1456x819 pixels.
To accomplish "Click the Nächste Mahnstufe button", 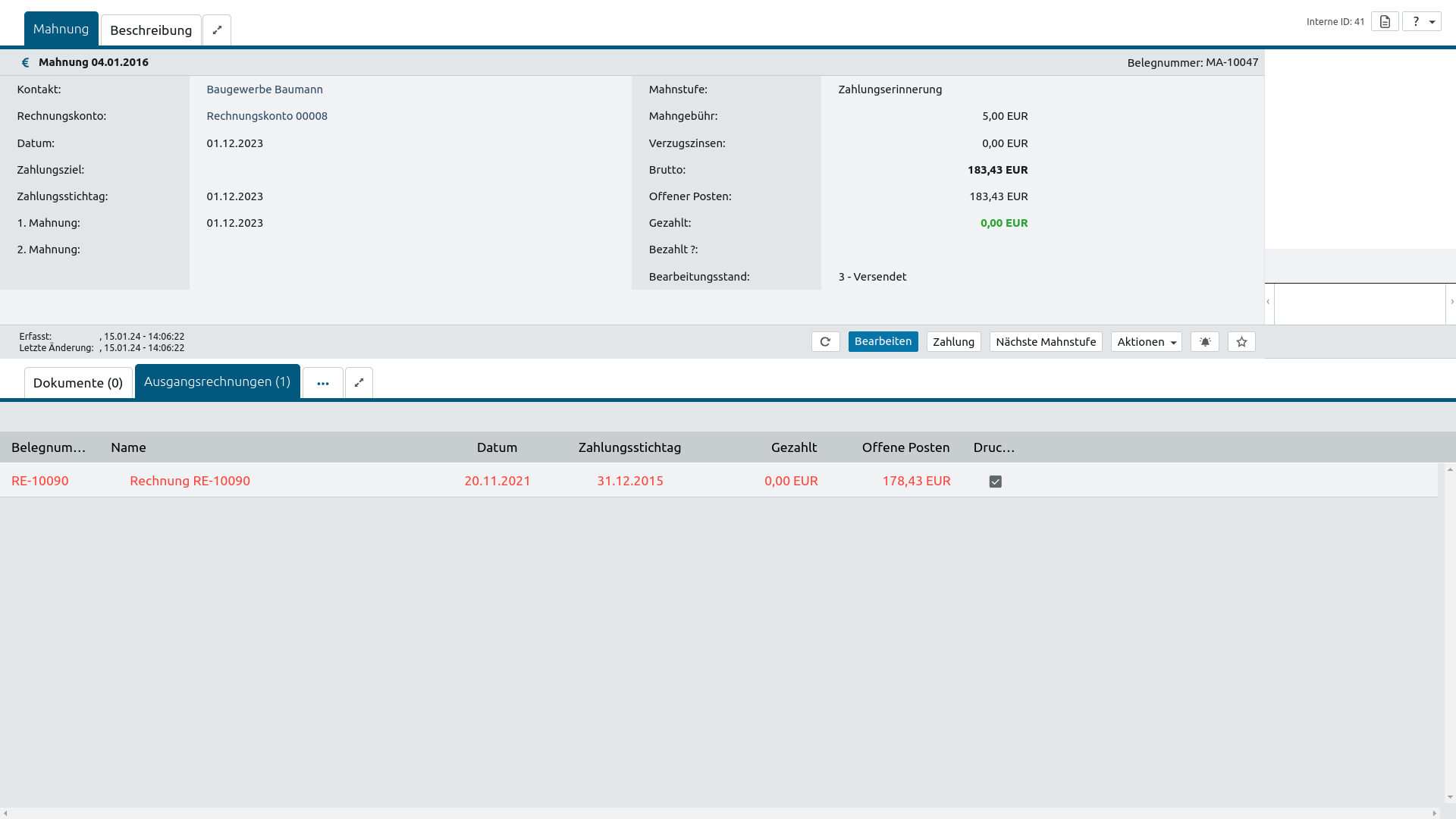I will pyautogui.click(x=1045, y=342).
